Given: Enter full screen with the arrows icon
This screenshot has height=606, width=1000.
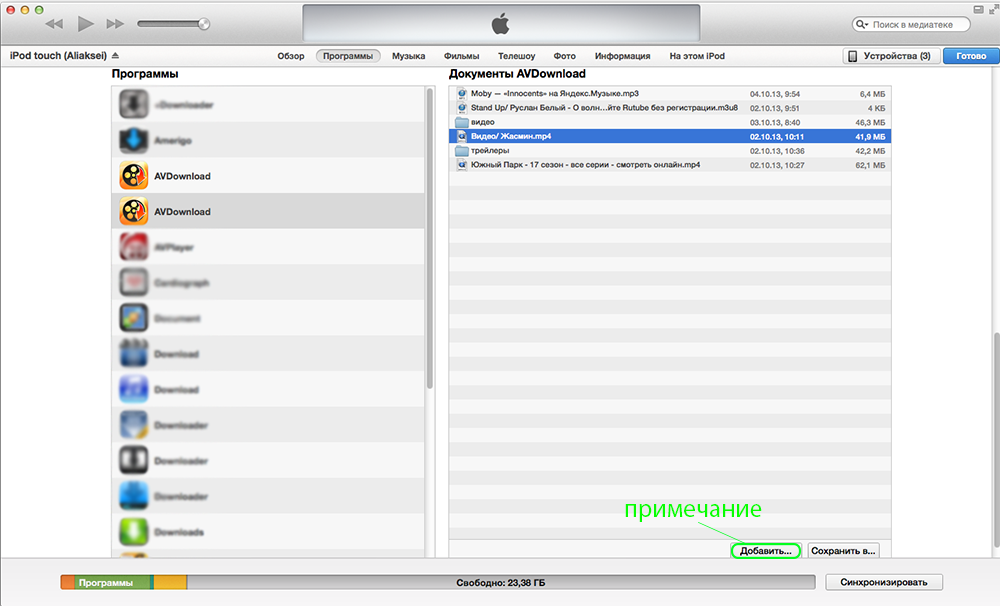Looking at the screenshot, I should [993, 9].
